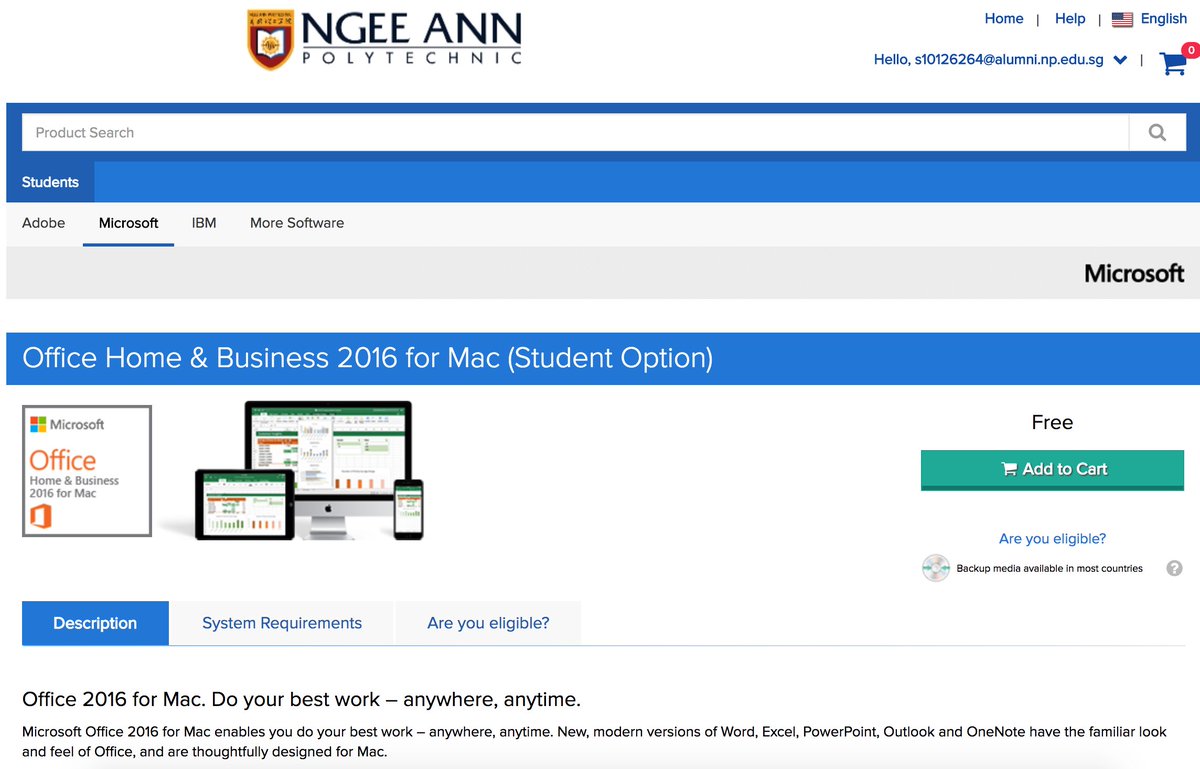
Task: Click the search magnifier button
Action: [1157, 132]
